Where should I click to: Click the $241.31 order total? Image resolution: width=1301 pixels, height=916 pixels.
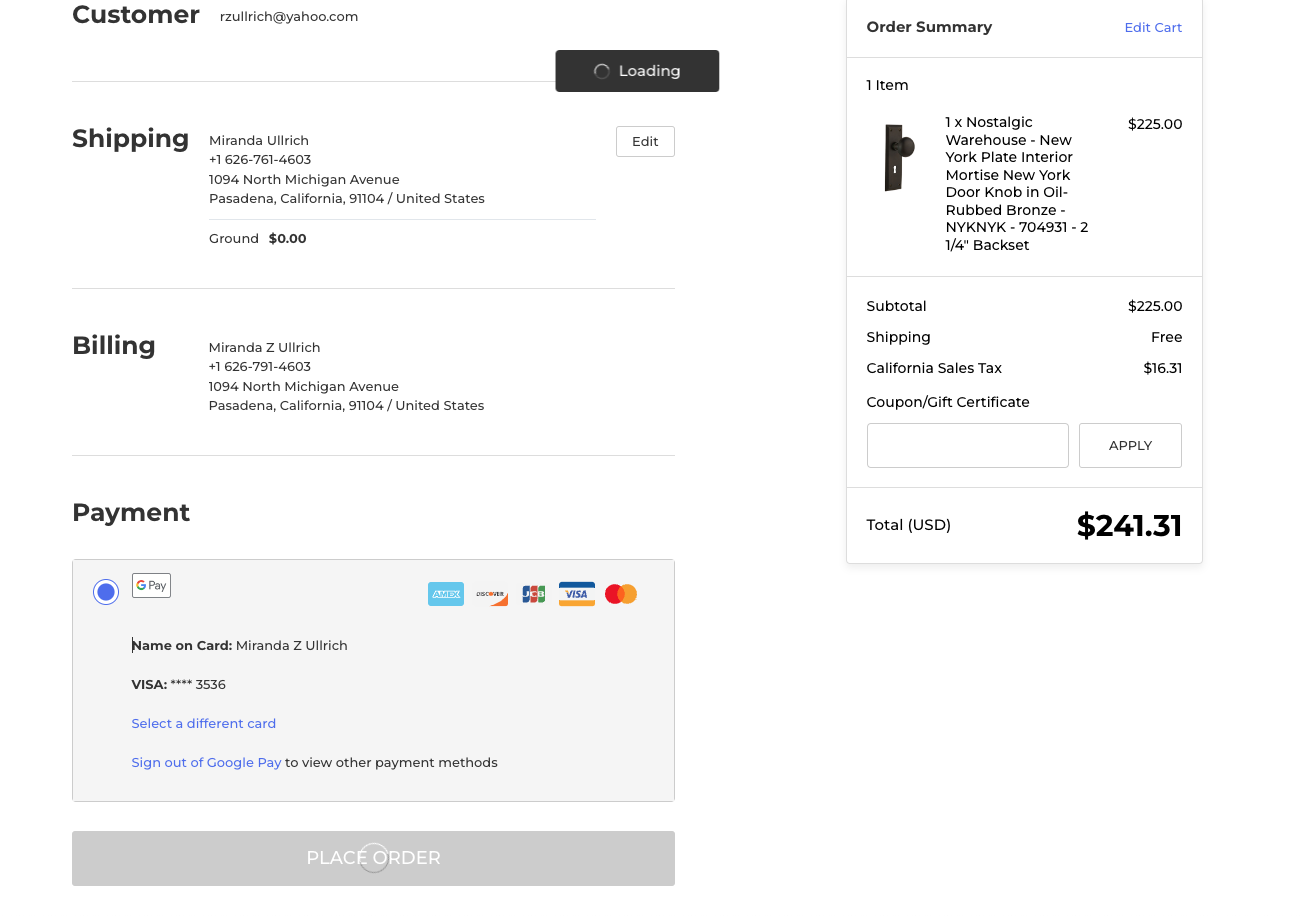coord(1129,526)
